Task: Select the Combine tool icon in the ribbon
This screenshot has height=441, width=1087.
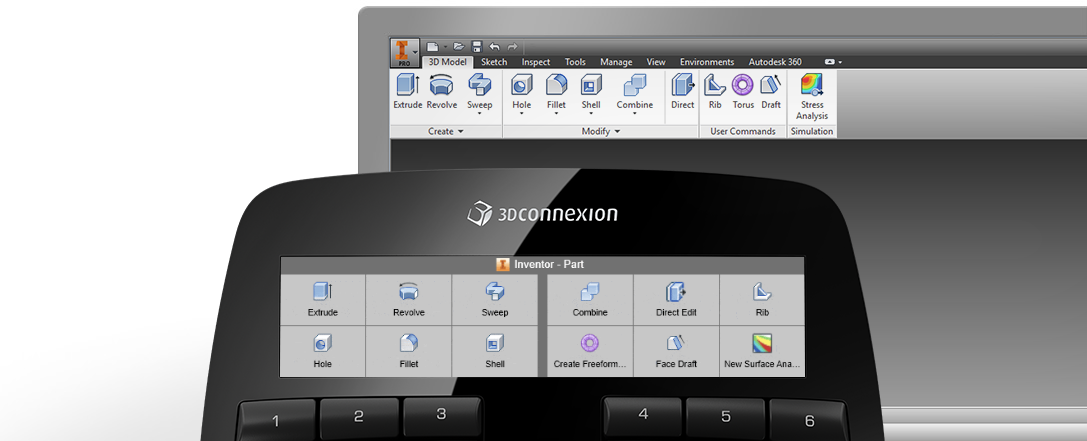Action: click(634, 86)
